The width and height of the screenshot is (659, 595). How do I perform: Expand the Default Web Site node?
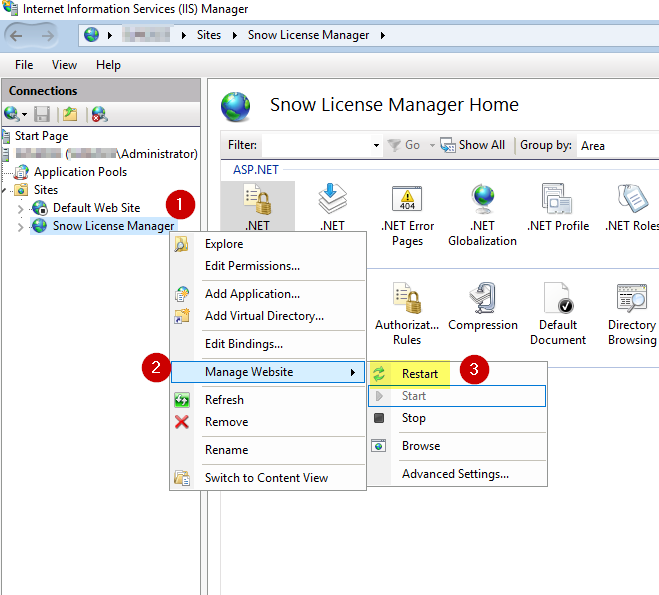(x=20, y=208)
